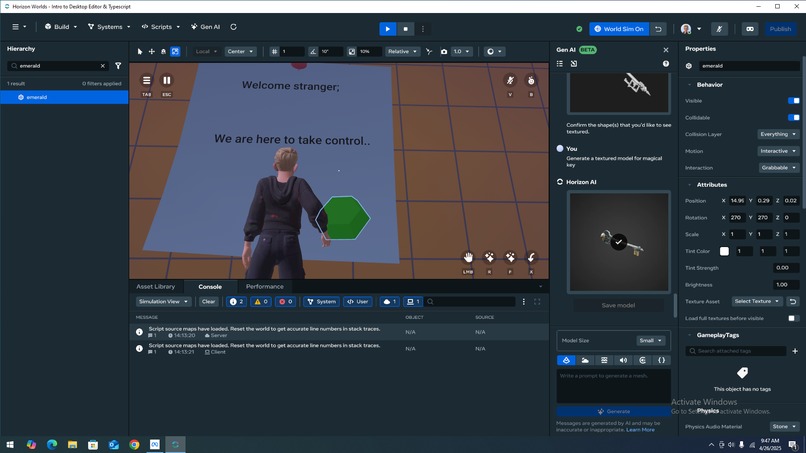
Task: Open the Gen AI help question icon
Action: click(666, 64)
